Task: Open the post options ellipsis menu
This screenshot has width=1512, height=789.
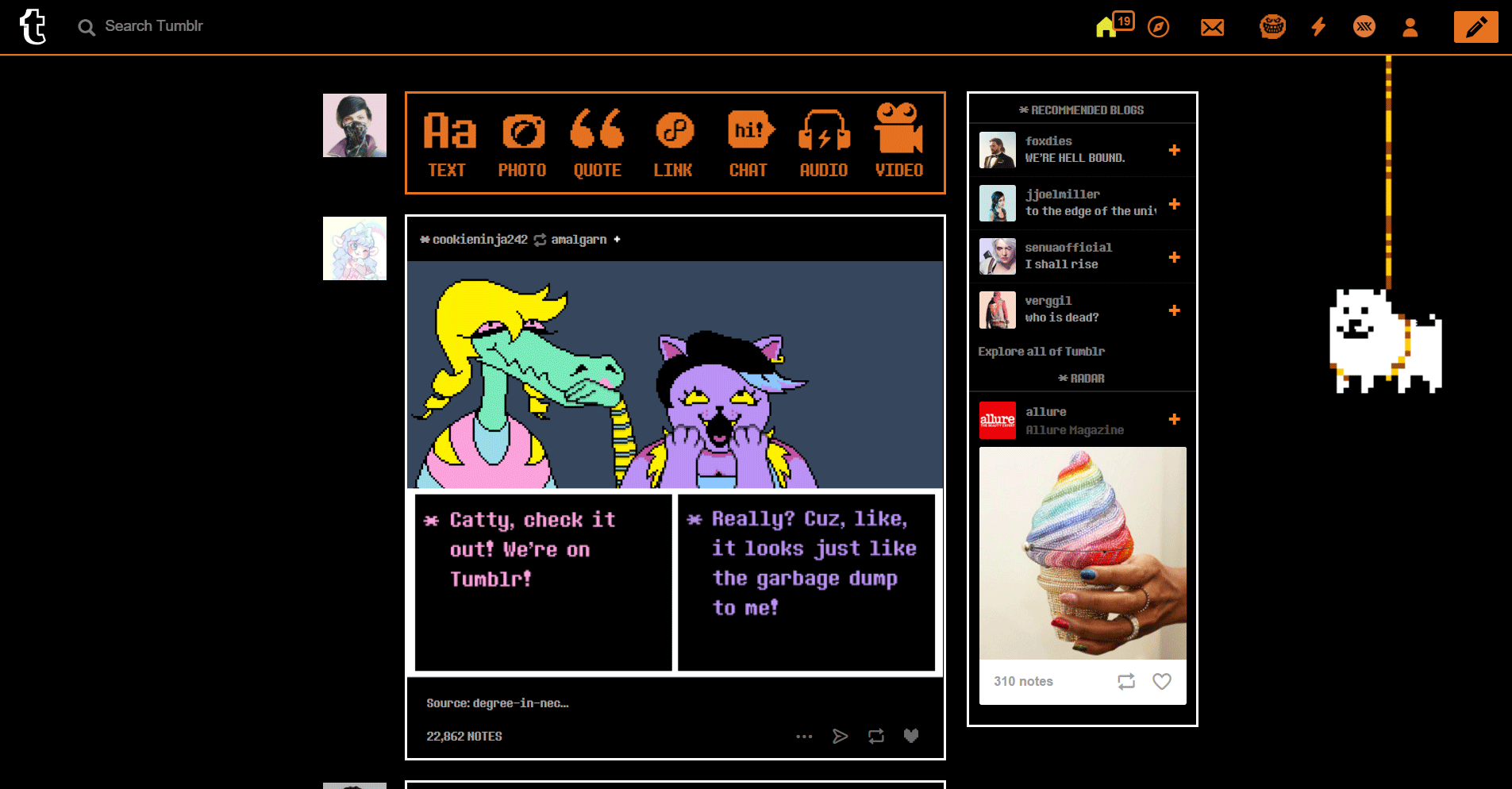Action: pos(804,736)
